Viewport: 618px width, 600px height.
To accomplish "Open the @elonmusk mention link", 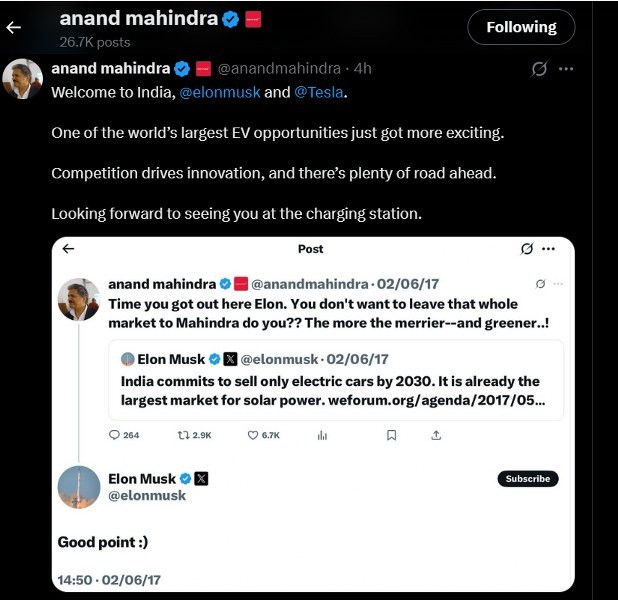I will coord(220,92).
